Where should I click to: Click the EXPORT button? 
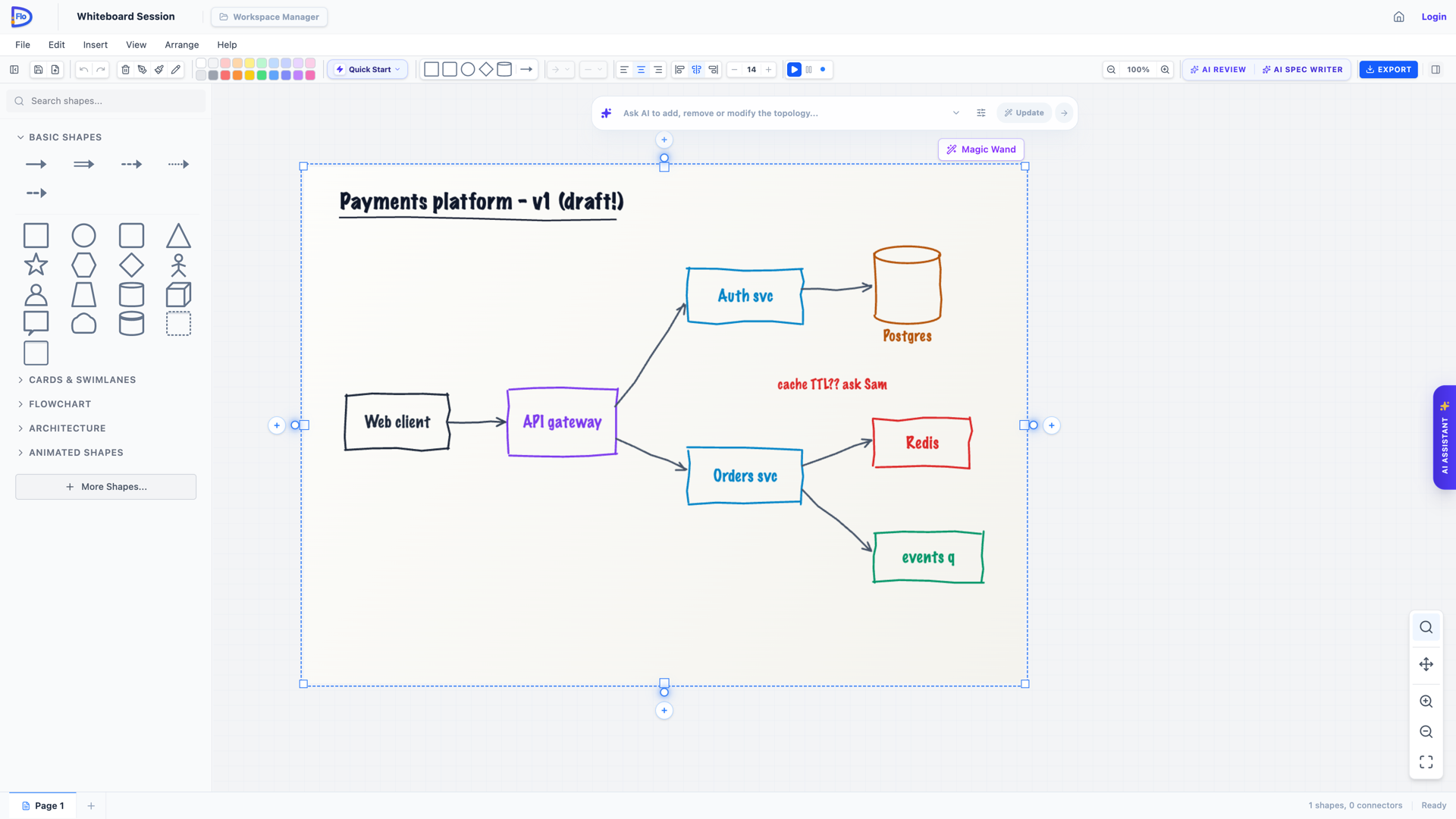pos(1389,70)
